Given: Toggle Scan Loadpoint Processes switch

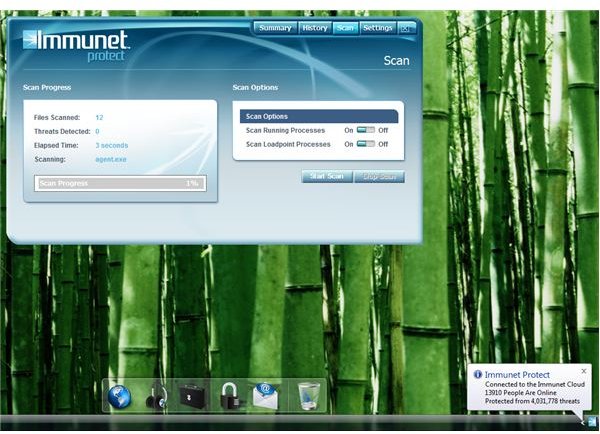Looking at the screenshot, I should 365,144.
